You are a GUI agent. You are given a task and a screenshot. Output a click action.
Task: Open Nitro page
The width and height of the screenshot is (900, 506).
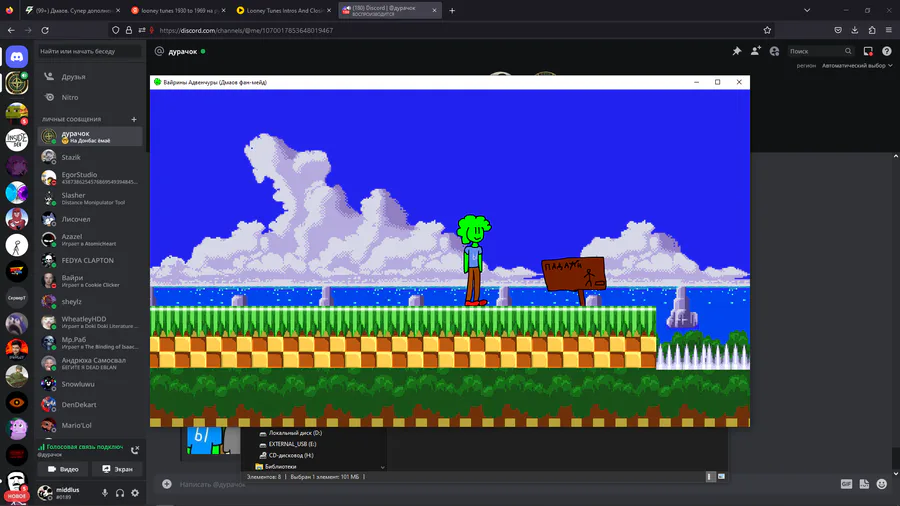90,97
